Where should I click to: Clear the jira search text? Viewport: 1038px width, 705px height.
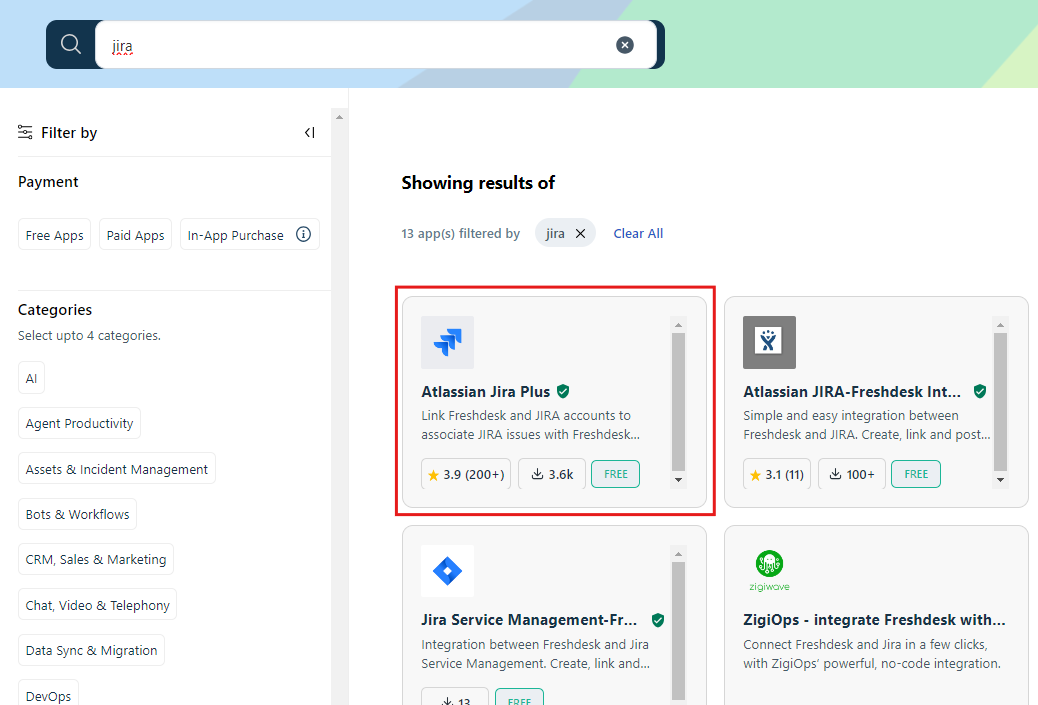(624, 45)
